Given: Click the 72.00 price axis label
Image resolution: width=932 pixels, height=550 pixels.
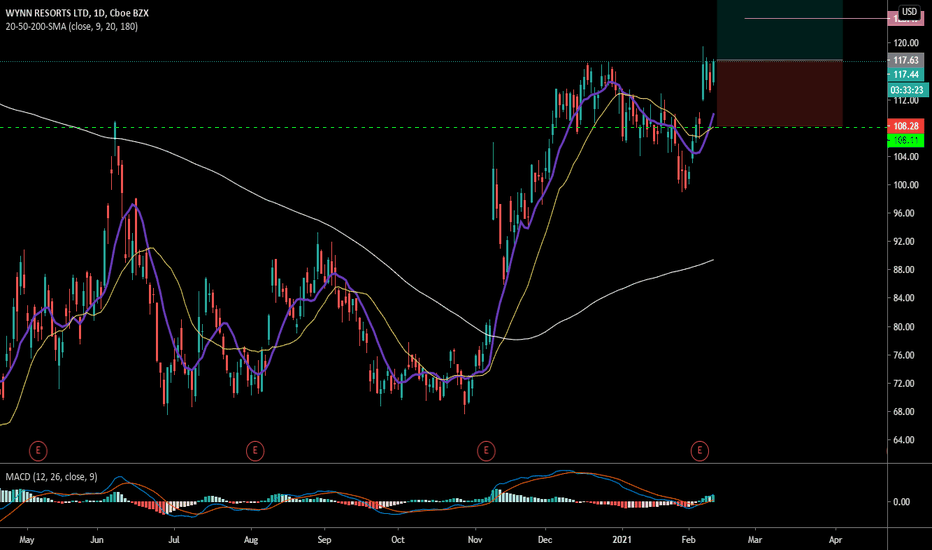Looking at the screenshot, I should coord(906,383).
